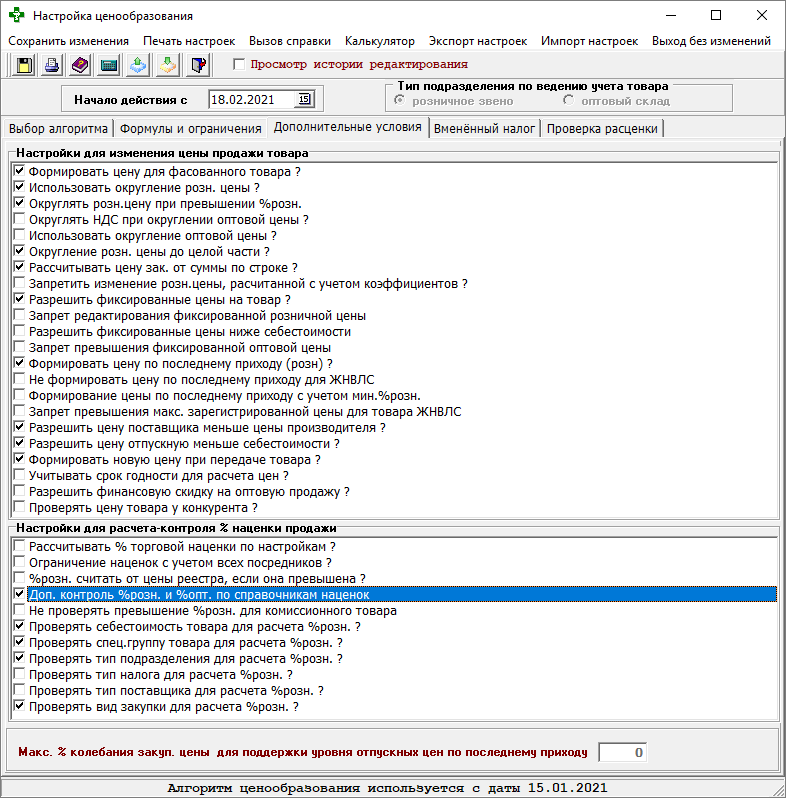Enable Просмотр истории редактирования checkbox
This screenshot has height=798, width=786.
click(238, 64)
